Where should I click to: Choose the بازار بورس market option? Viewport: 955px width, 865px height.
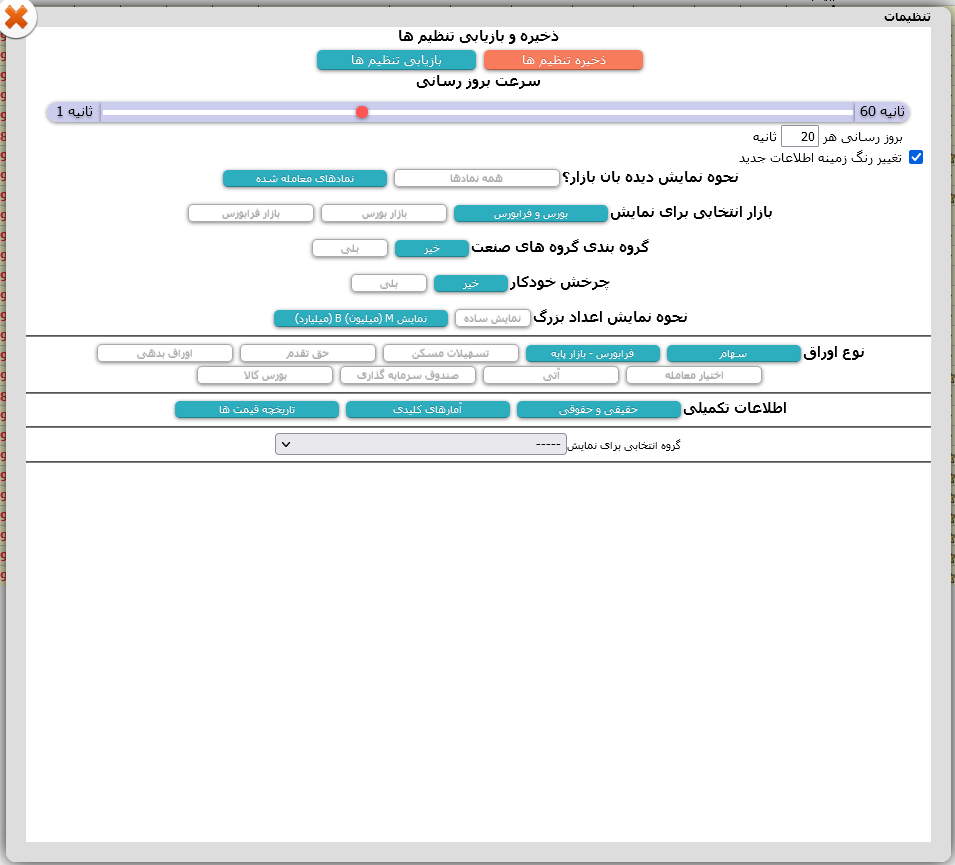pos(384,213)
